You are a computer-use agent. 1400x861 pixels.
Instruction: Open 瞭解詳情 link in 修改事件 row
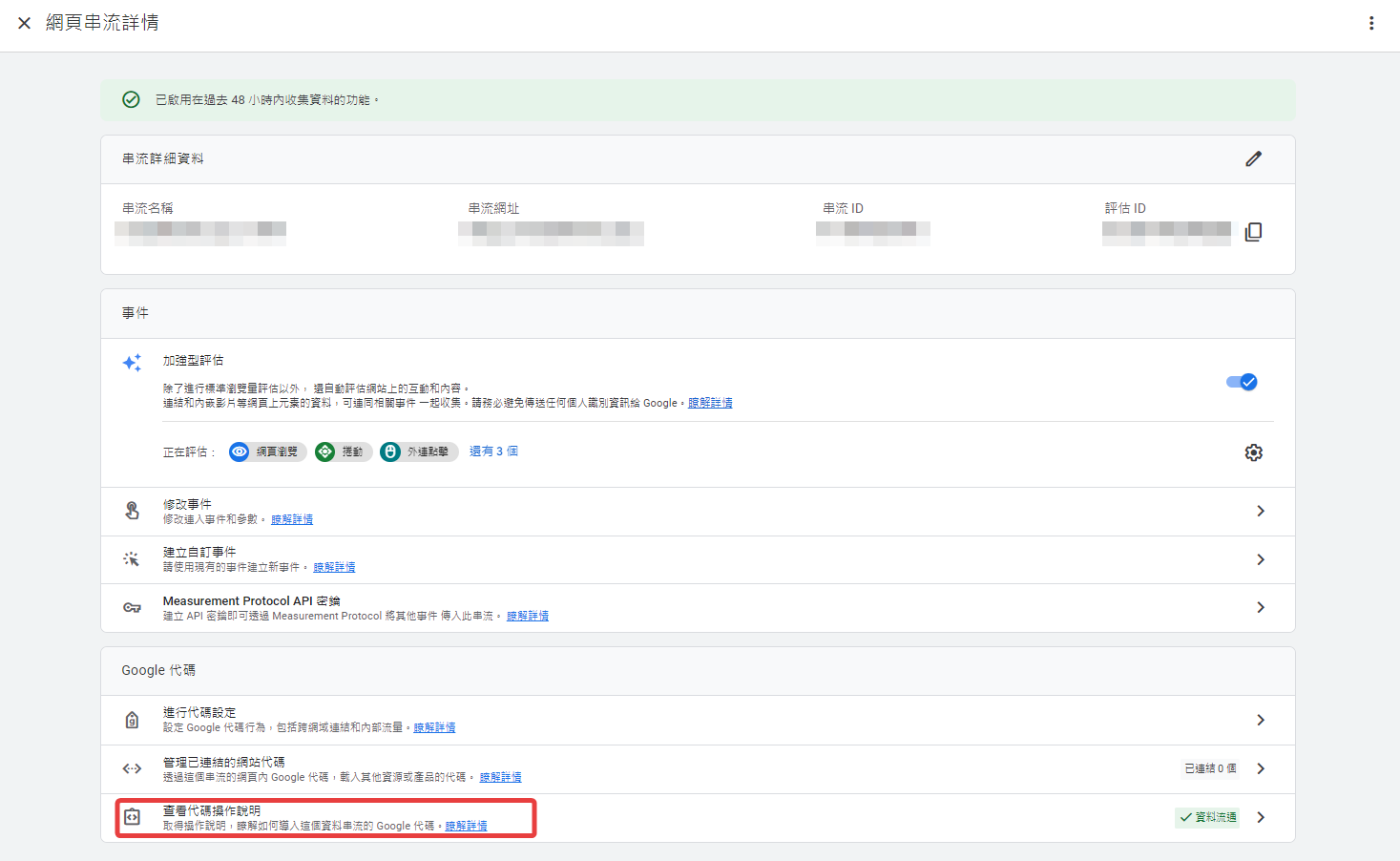pyautogui.click(x=292, y=519)
